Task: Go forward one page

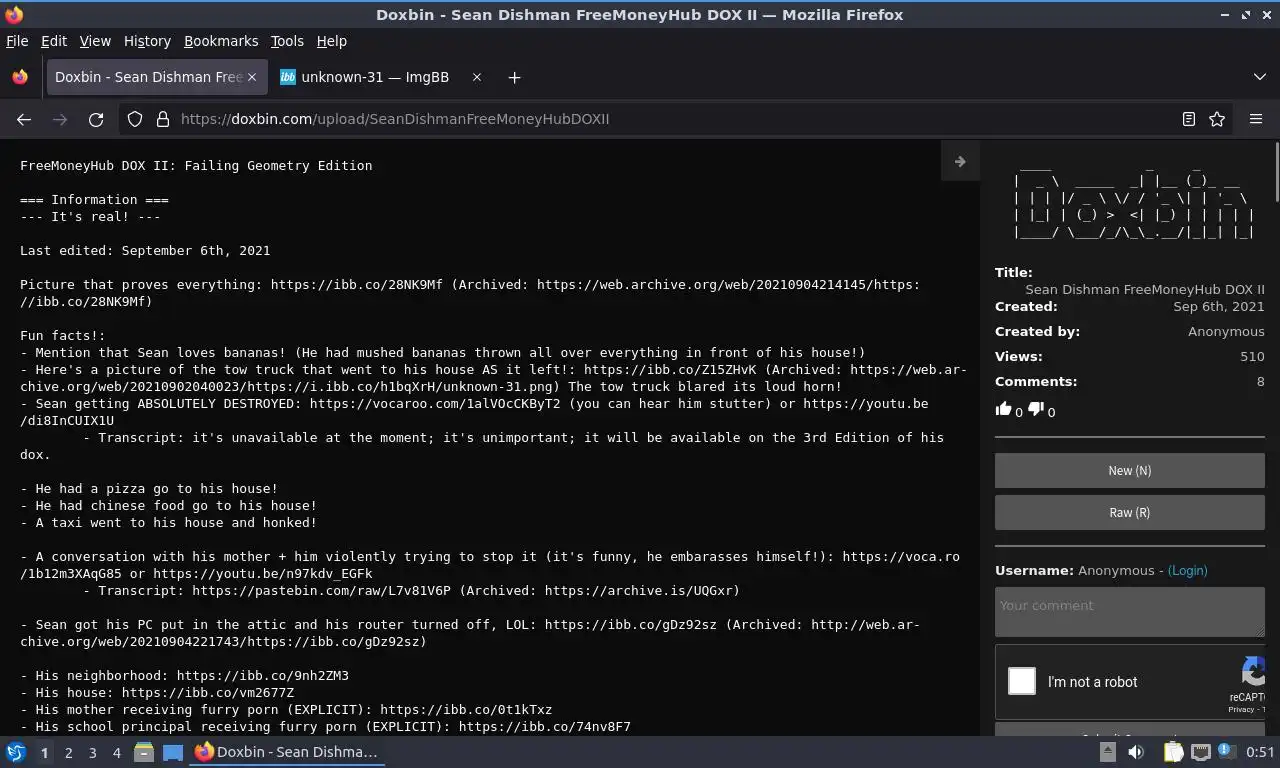Action: 60,119
